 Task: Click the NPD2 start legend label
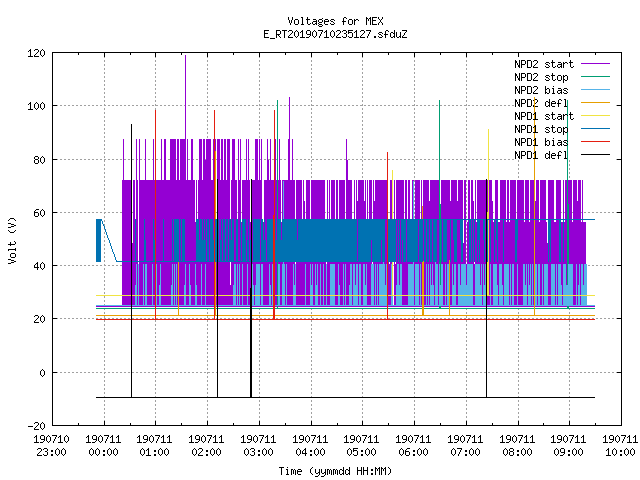pos(544,64)
